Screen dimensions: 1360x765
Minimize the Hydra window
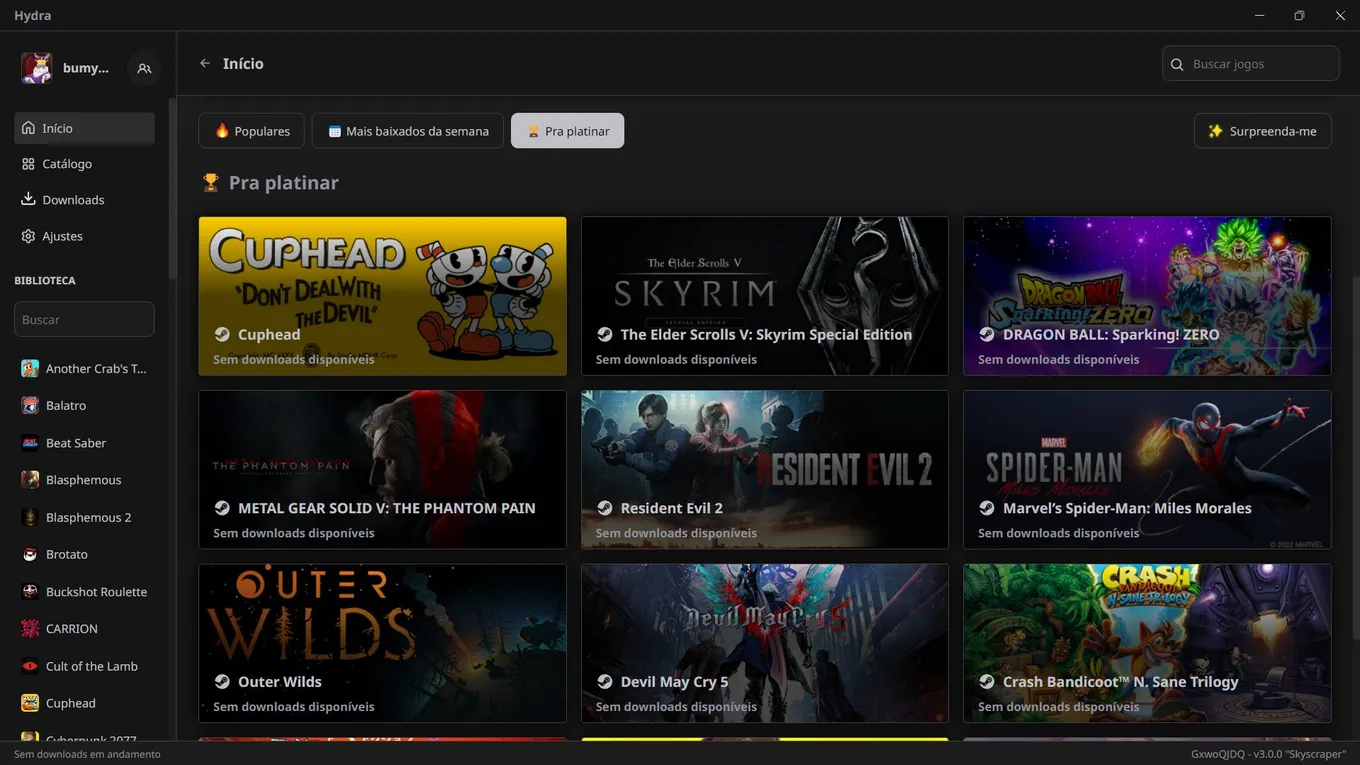coord(1260,15)
